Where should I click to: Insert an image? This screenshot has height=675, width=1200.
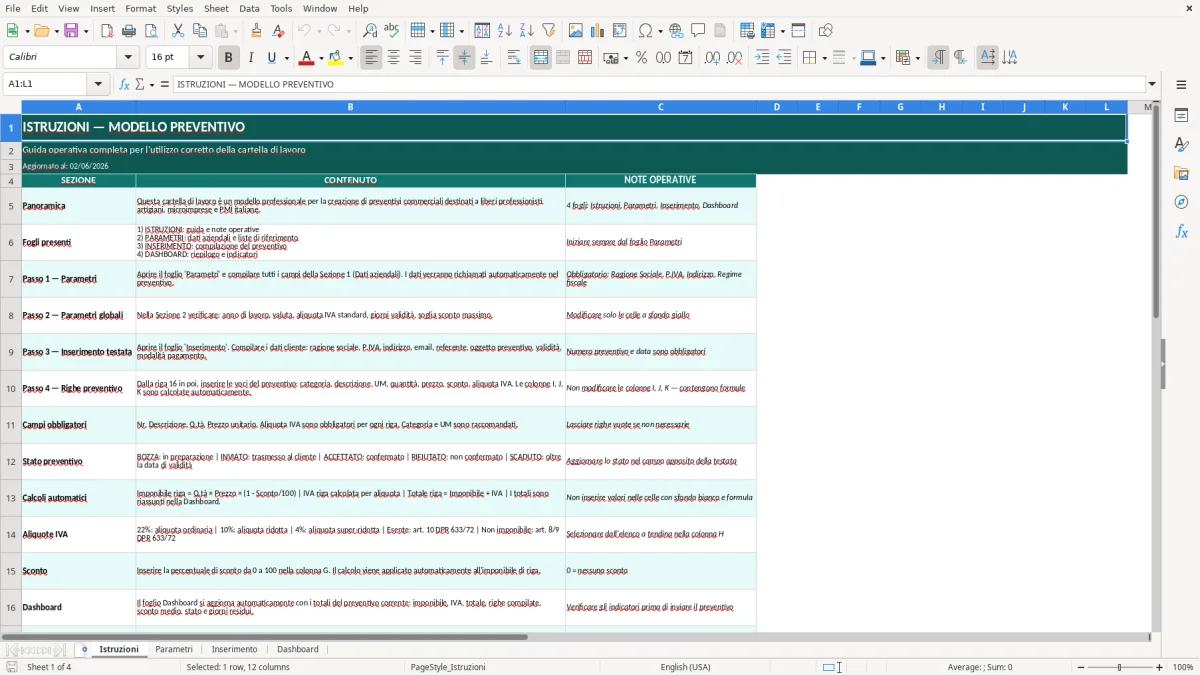coord(576,31)
